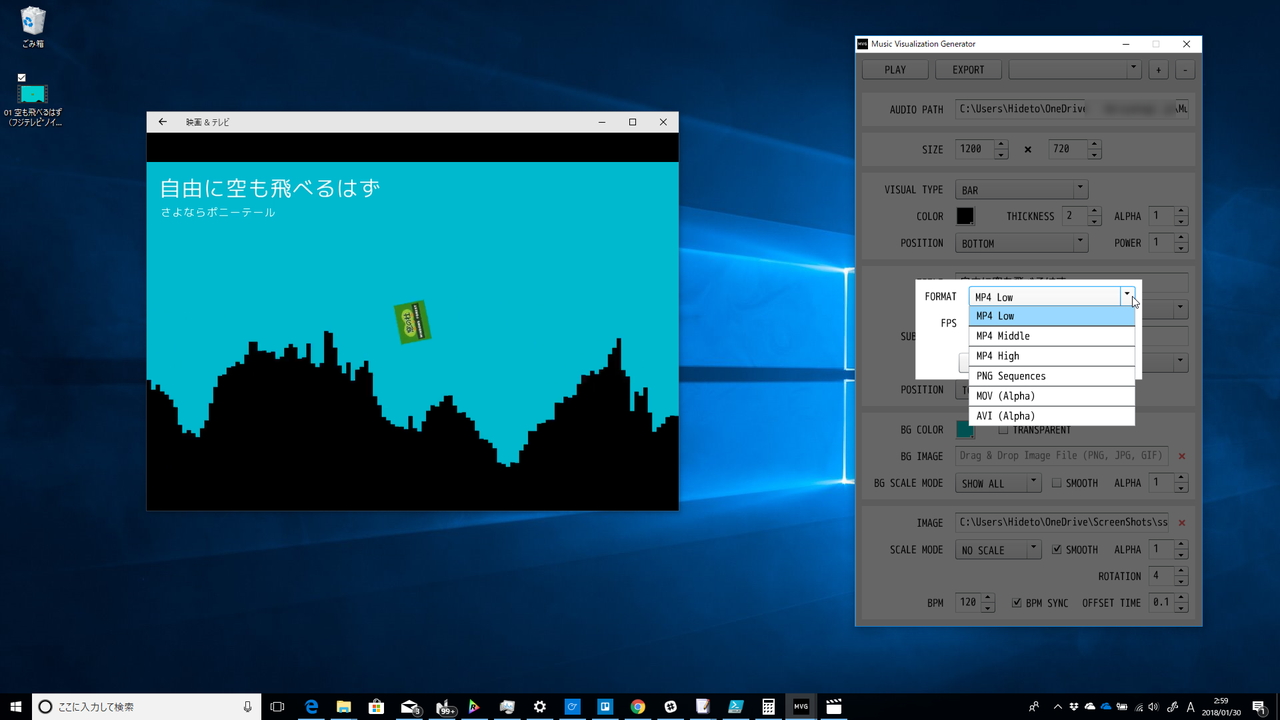The image size is (1280, 720).
Task: Choose MOV (Alpha) in the format list
Action: coord(1052,396)
